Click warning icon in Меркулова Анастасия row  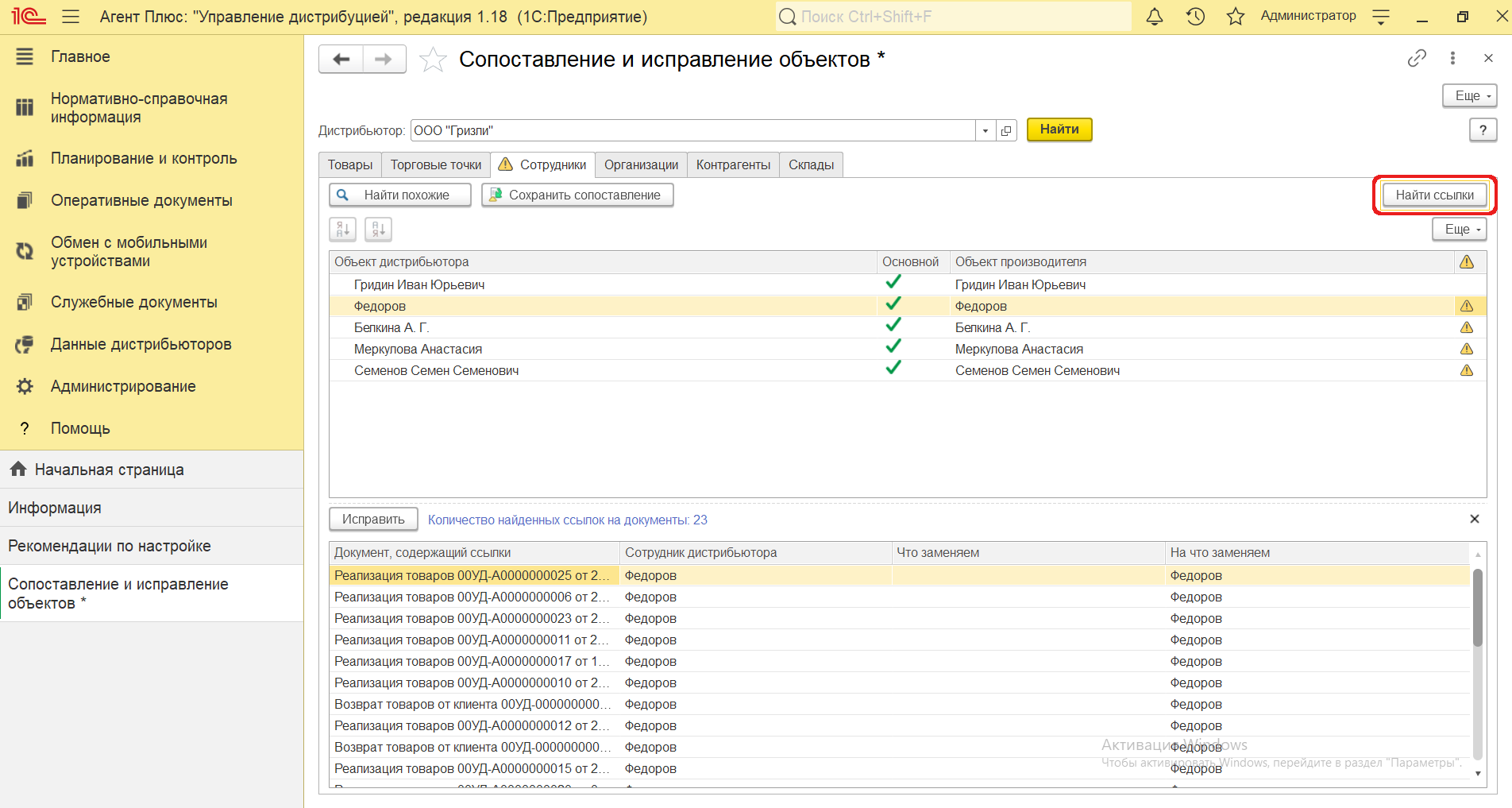tap(1467, 349)
